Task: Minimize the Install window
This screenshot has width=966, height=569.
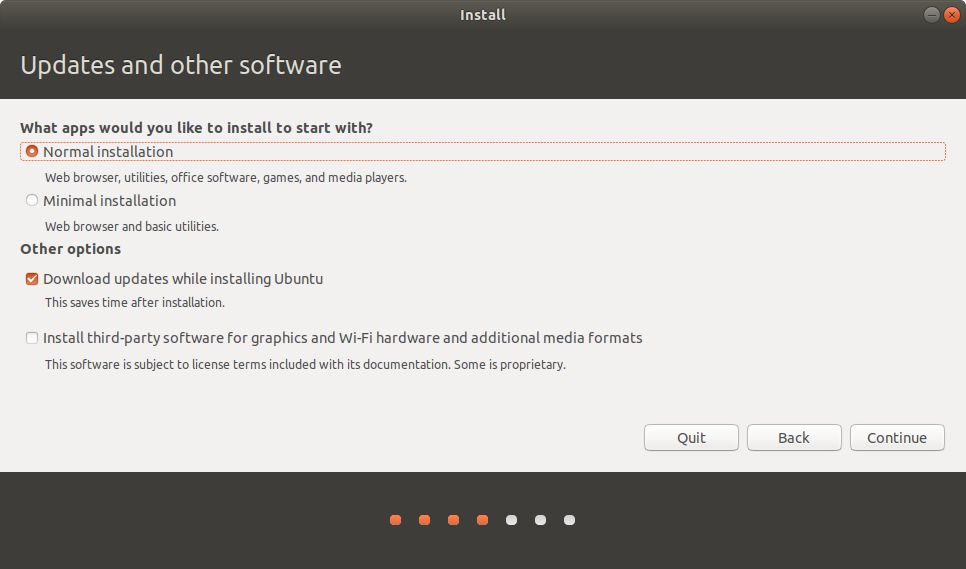Action: [x=932, y=15]
